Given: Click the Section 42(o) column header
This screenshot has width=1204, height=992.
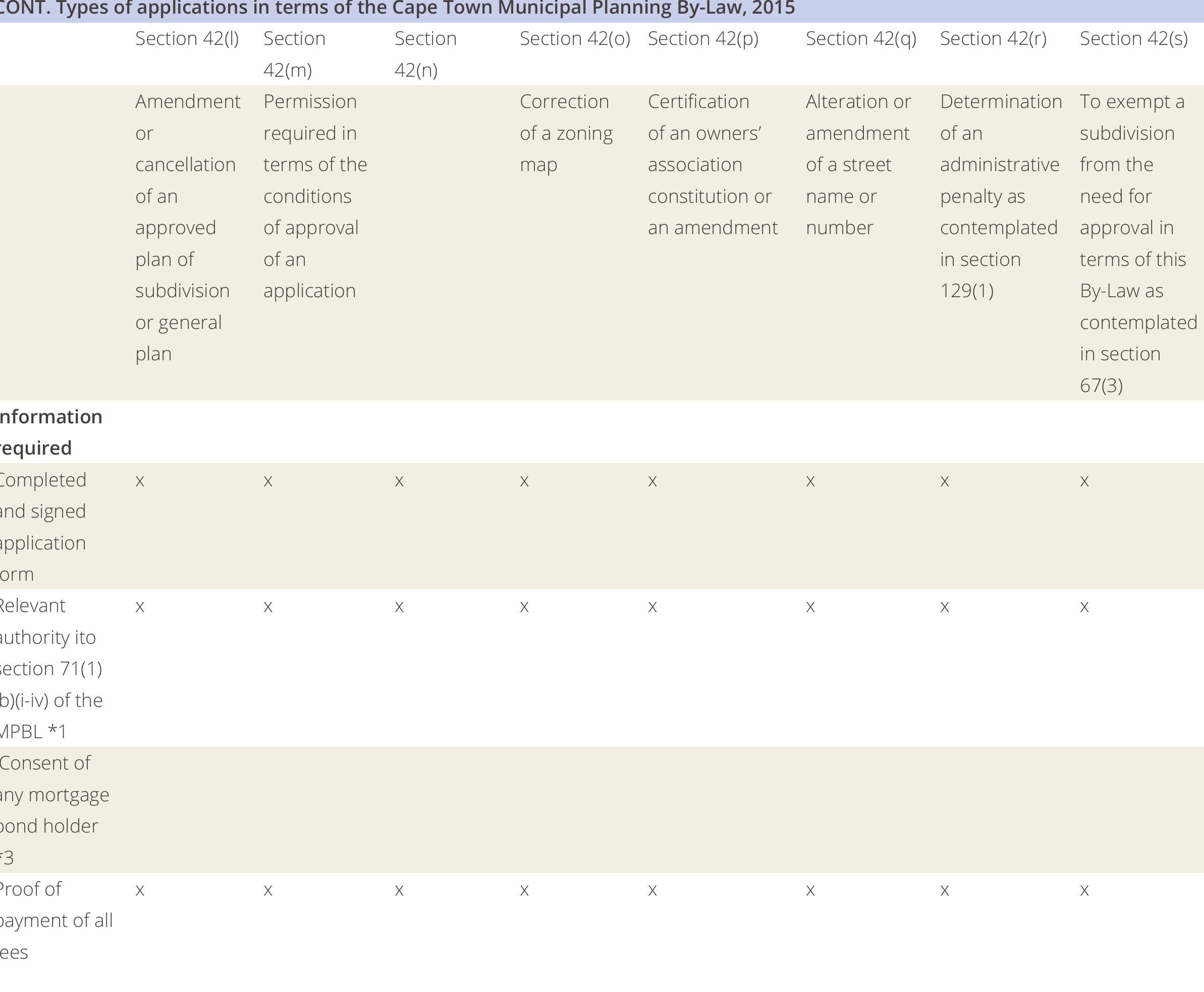Looking at the screenshot, I should coord(575,39).
